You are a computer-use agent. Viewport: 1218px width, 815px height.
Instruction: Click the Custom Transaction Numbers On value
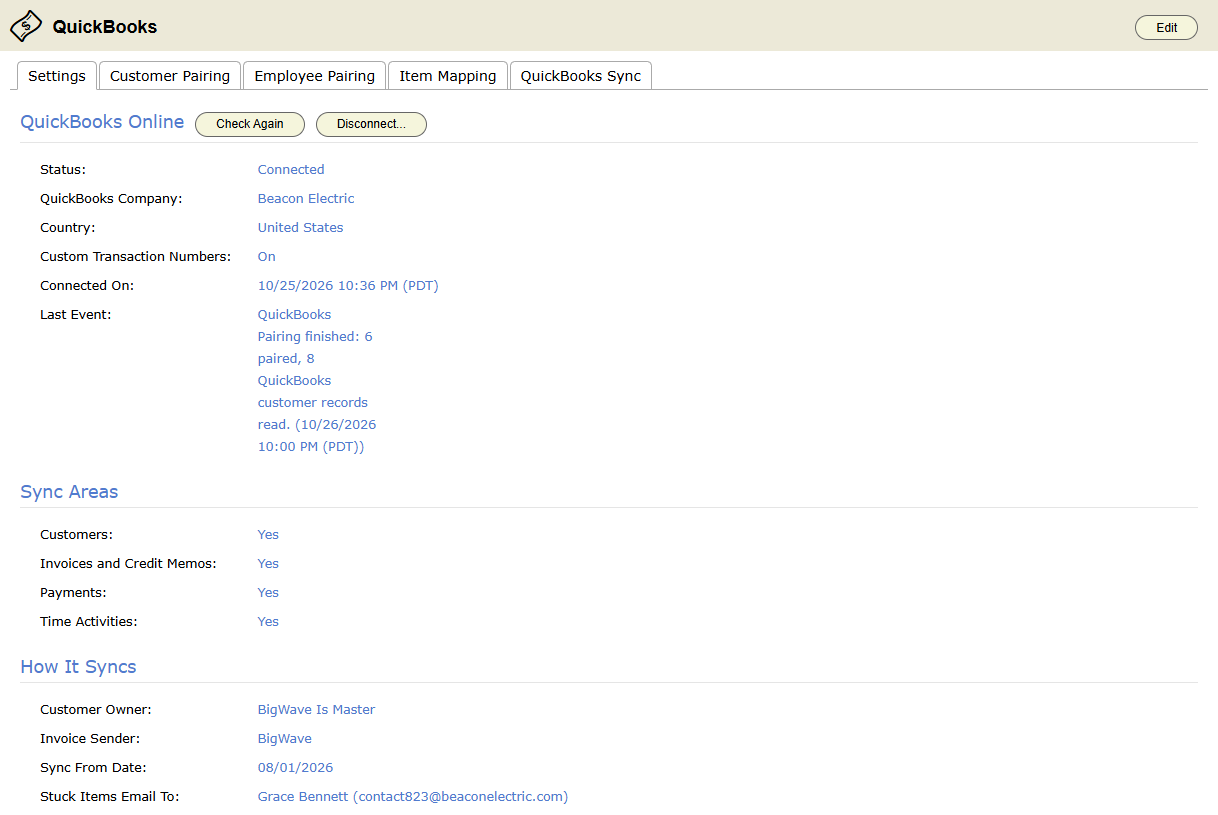tap(267, 257)
